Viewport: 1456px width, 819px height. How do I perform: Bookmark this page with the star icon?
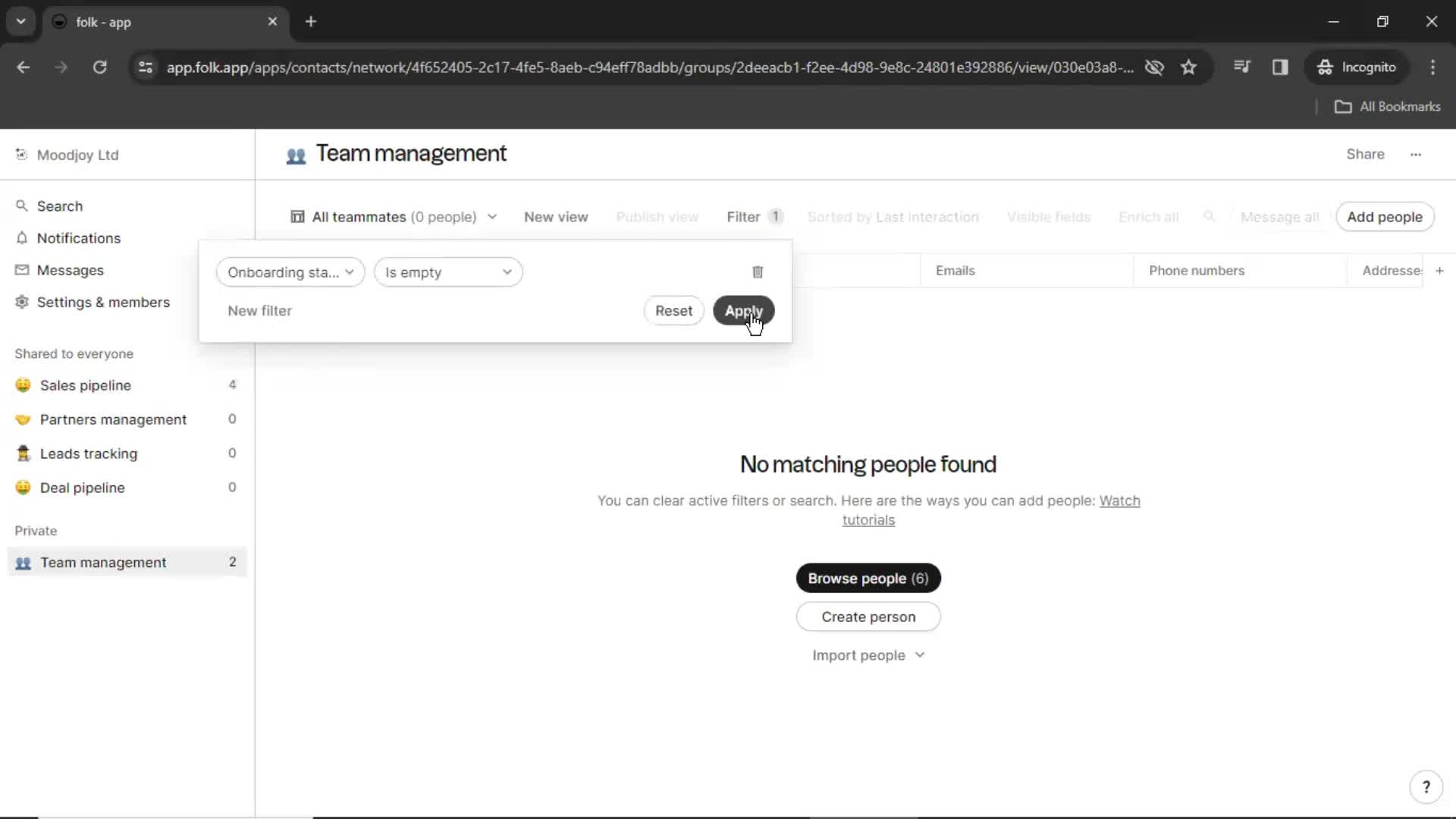(x=1188, y=67)
